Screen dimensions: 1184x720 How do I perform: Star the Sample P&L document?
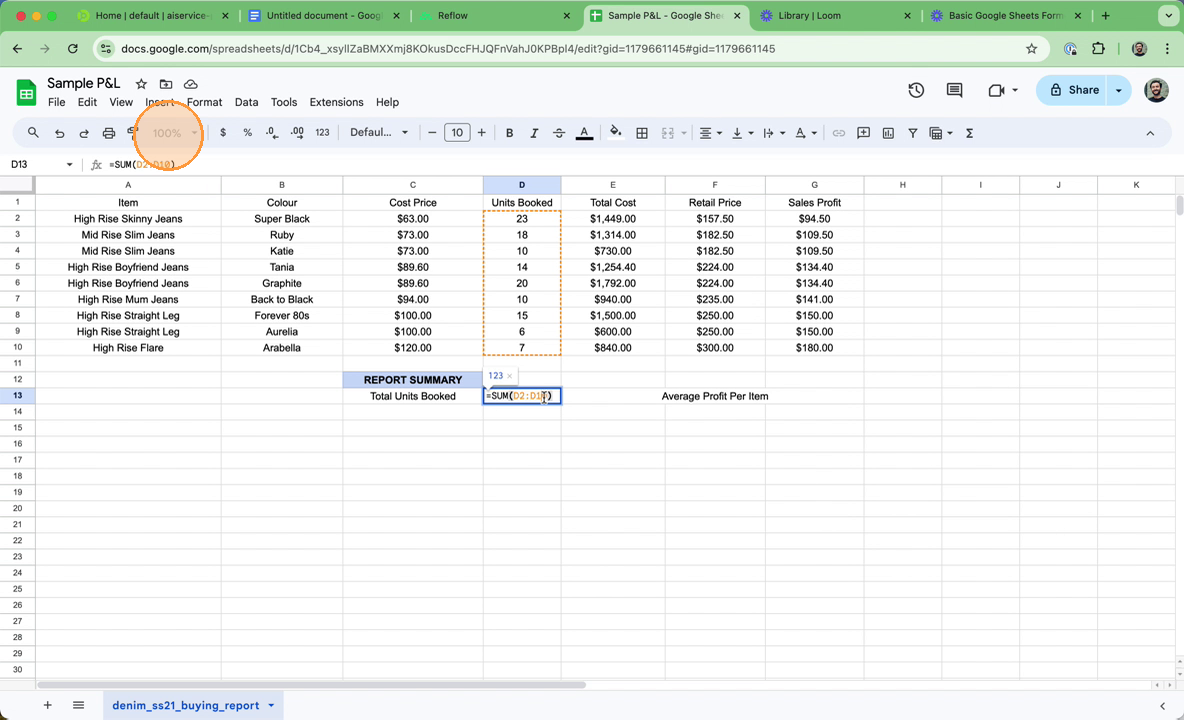pos(141,84)
